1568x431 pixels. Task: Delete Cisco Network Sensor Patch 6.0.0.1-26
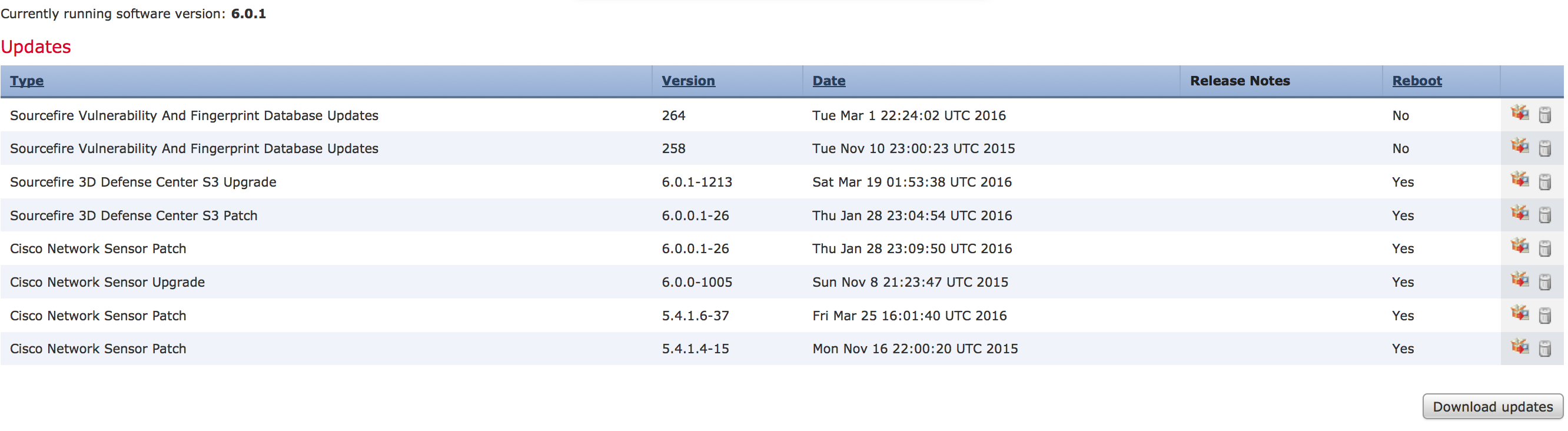[1544, 248]
